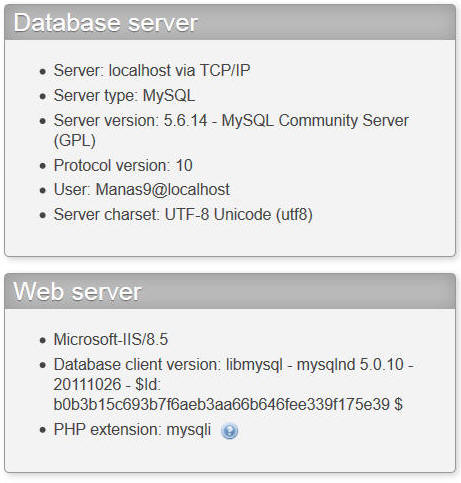461x483 pixels.
Task: Click the bullet beside Microsoft-IIS/8.5
Action: pyautogui.click(x=42, y=340)
